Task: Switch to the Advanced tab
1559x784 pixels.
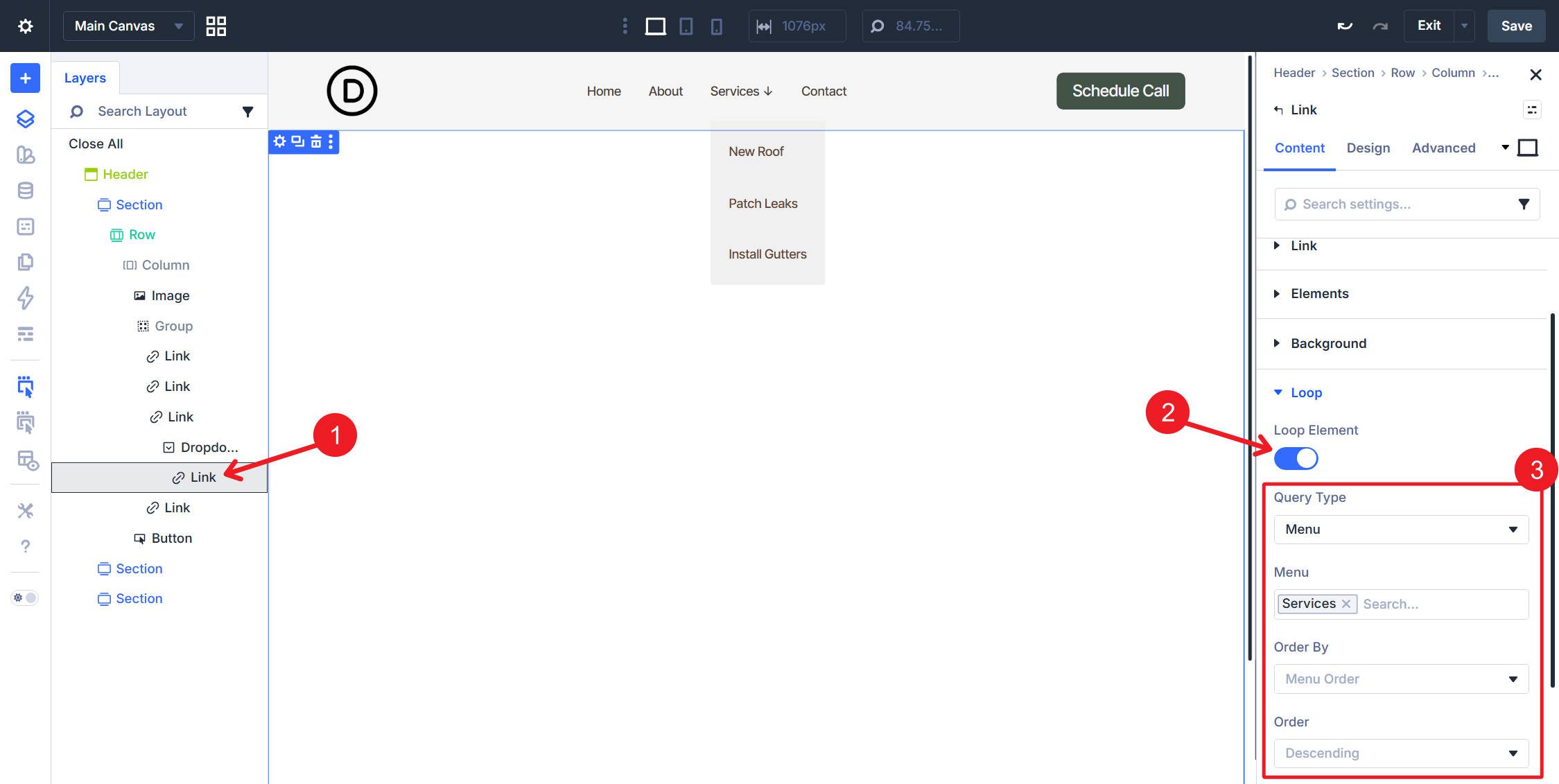Action: [1443, 148]
